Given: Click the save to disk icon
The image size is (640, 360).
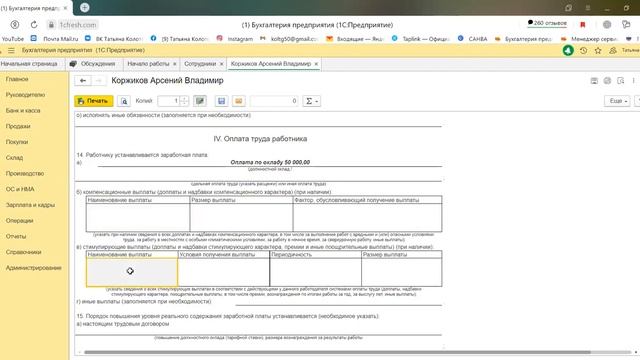Looking at the screenshot, I should tap(221, 101).
